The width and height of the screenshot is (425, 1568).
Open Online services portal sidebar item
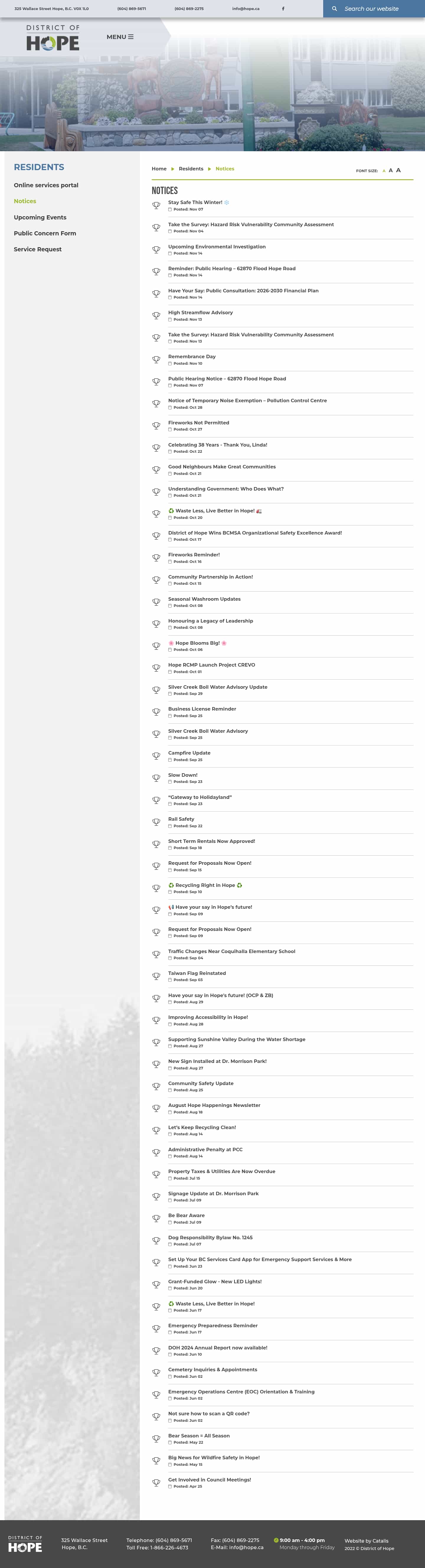pyautogui.click(x=46, y=185)
